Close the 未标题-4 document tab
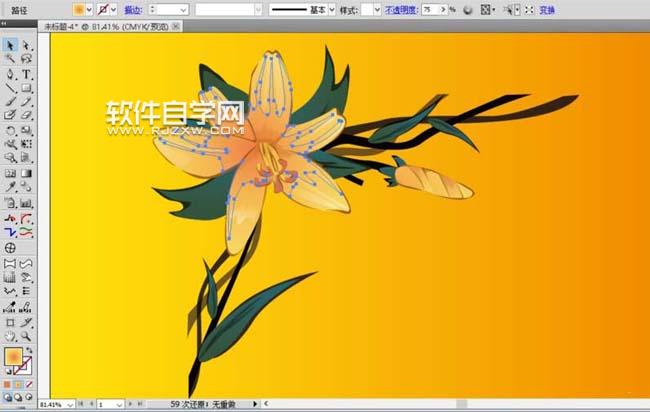The image size is (650, 412). pyautogui.click(x=176, y=27)
